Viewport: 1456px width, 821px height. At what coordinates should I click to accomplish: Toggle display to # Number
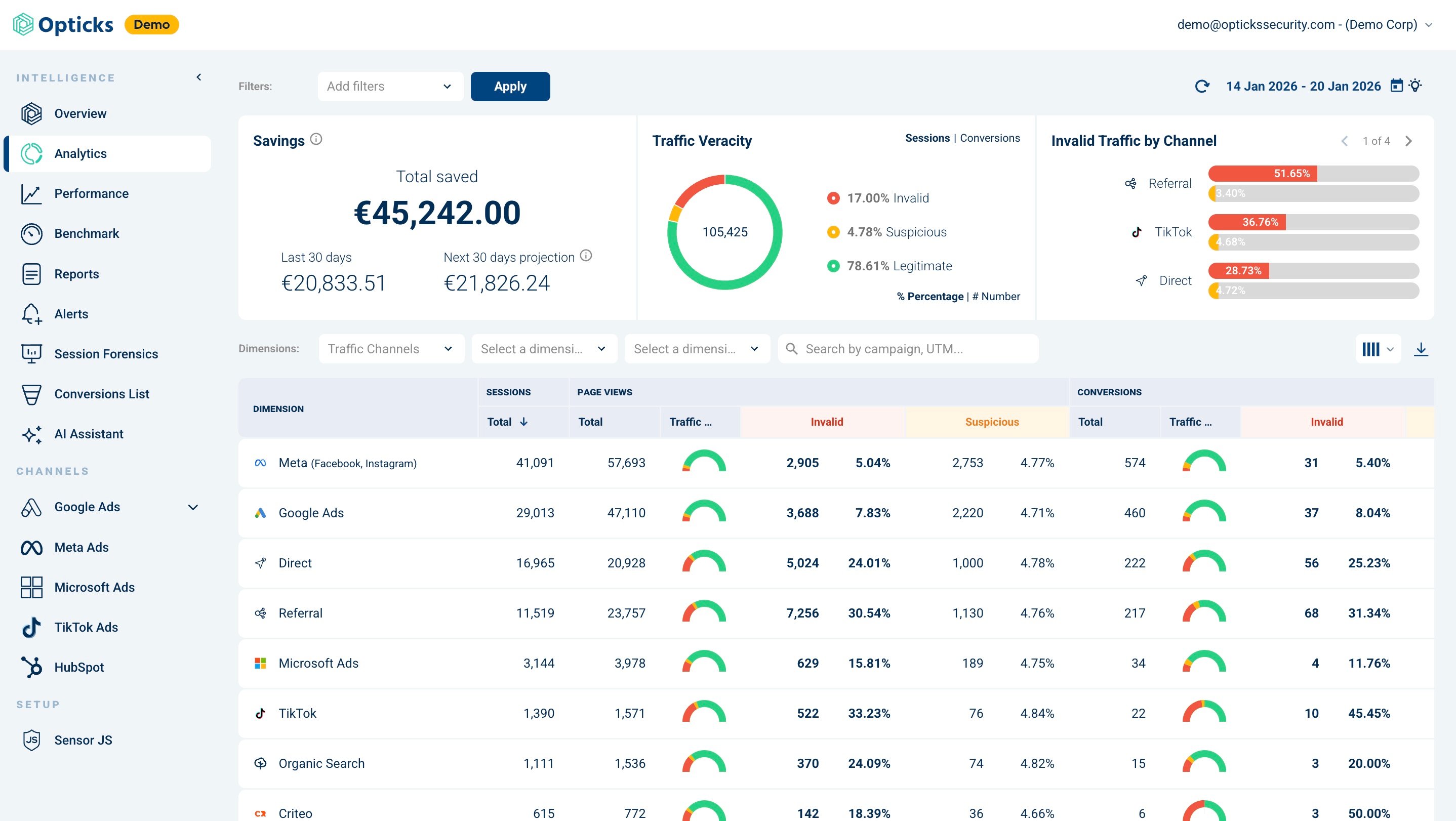point(996,297)
